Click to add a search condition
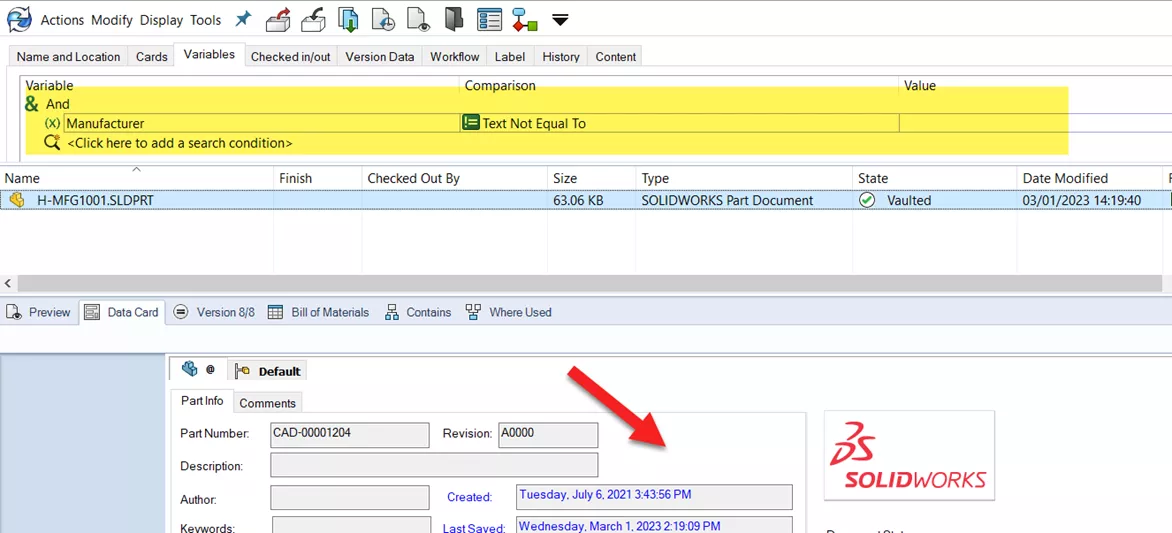 180,143
